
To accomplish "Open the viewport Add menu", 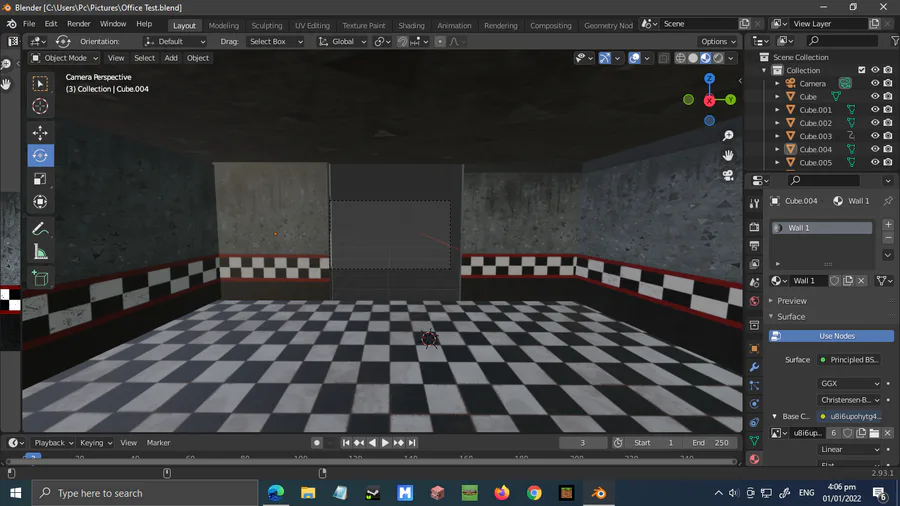I will [x=171, y=58].
